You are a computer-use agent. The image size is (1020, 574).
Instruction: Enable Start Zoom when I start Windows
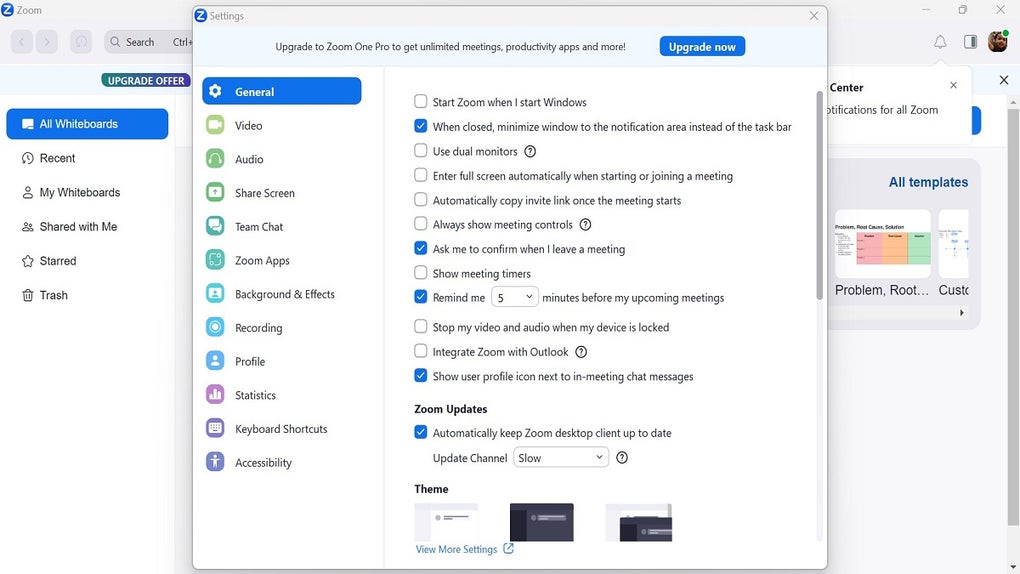coord(421,102)
